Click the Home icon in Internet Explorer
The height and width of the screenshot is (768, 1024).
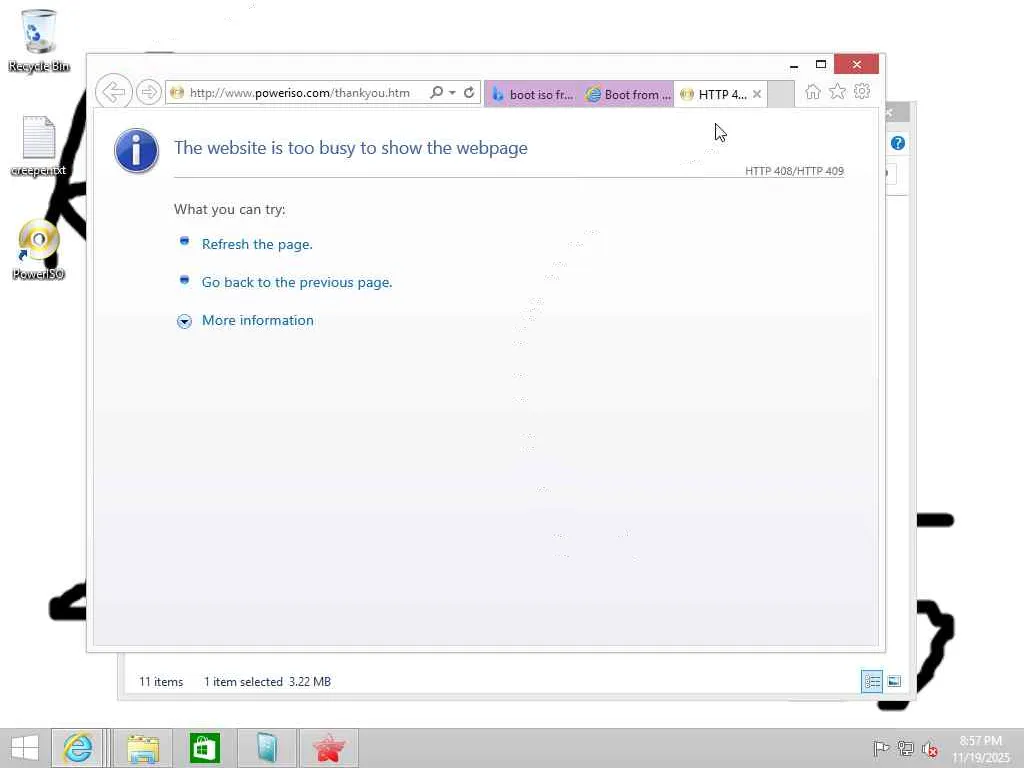tap(812, 92)
